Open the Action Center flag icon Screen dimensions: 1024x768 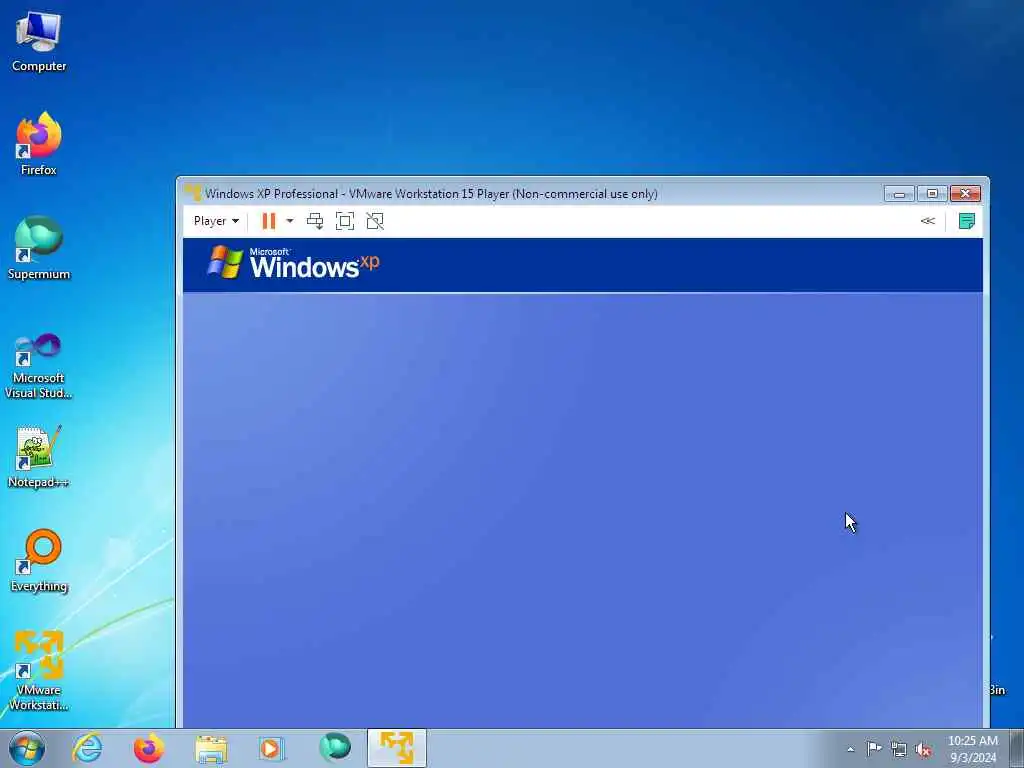(874, 748)
